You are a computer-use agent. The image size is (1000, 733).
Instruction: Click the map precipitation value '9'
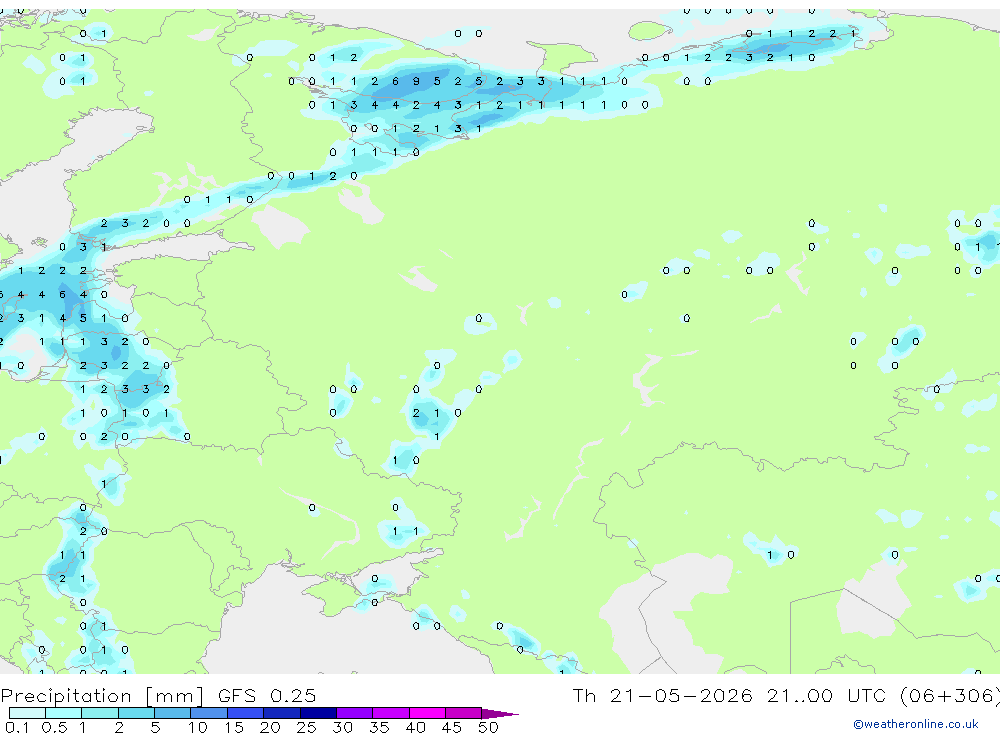[x=416, y=82]
